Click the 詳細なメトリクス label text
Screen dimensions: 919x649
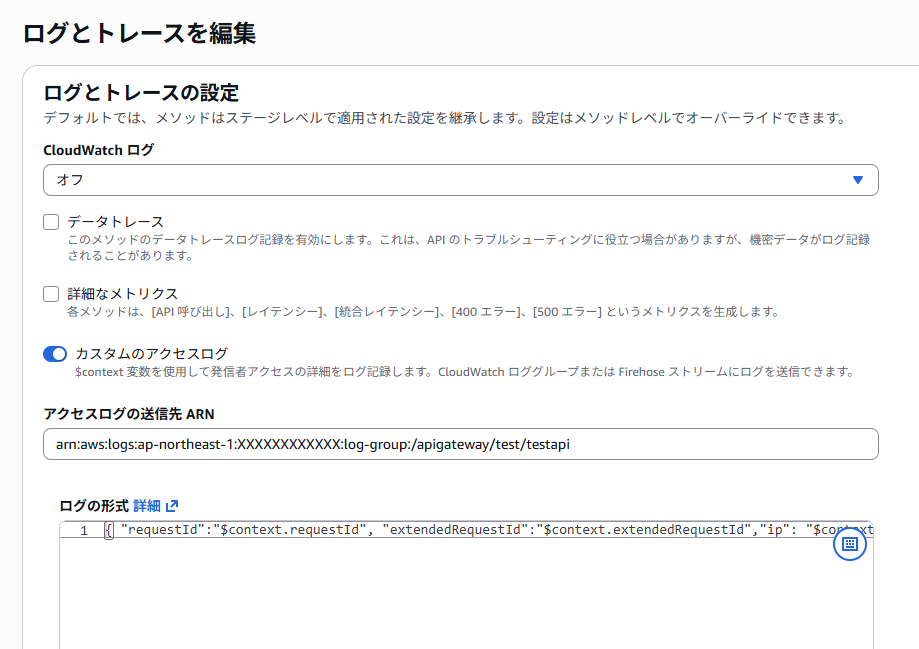point(122,294)
